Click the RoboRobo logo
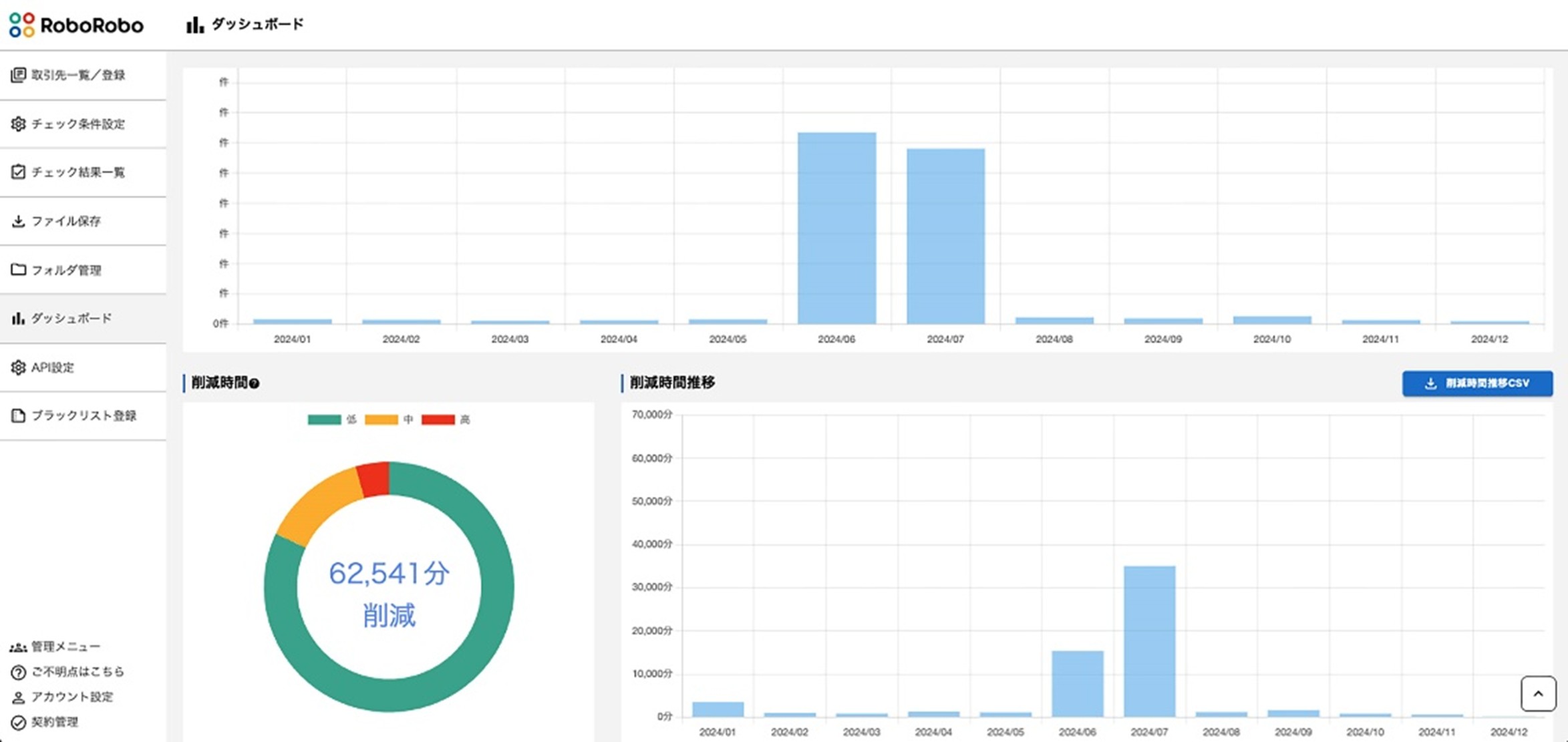This screenshot has height=742, width=1568. [76, 25]
